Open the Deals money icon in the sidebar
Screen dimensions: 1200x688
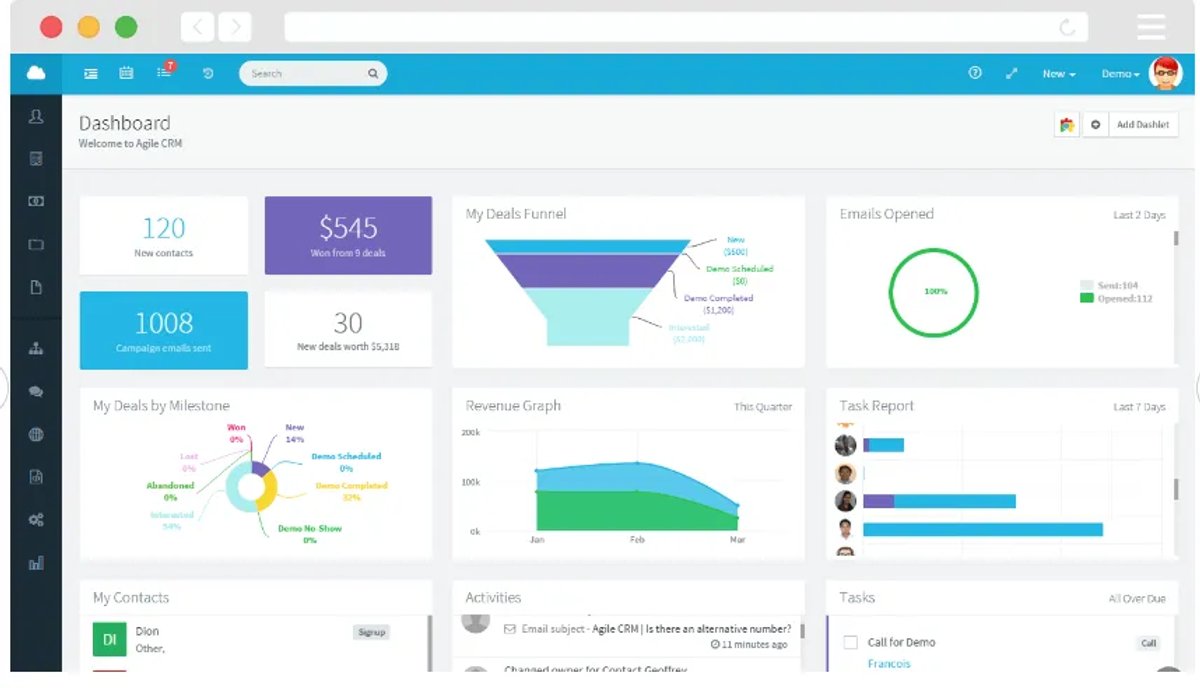click(x=36, y=201)
